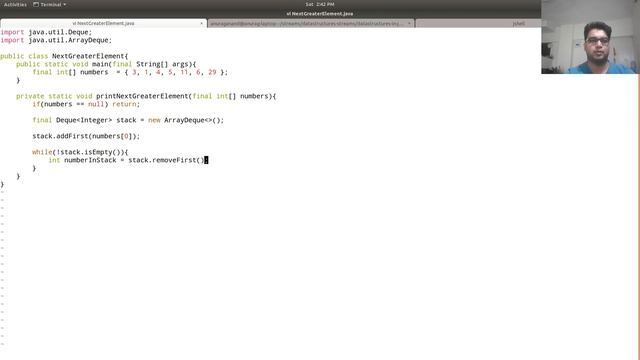640x360 pixels.
Task: Click the line 'import java.util.ArrayDeque;'
Action: [x=56, y=40]
